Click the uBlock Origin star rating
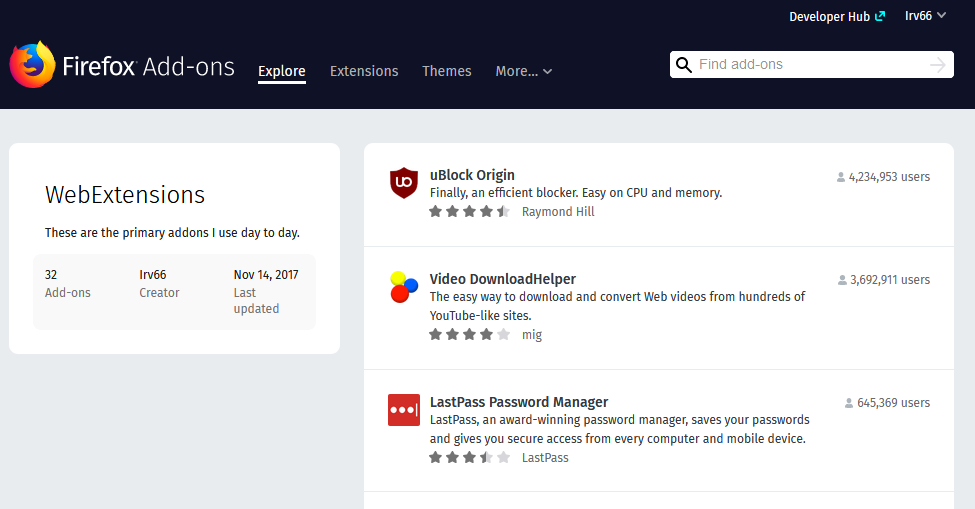 pos(469,211)
